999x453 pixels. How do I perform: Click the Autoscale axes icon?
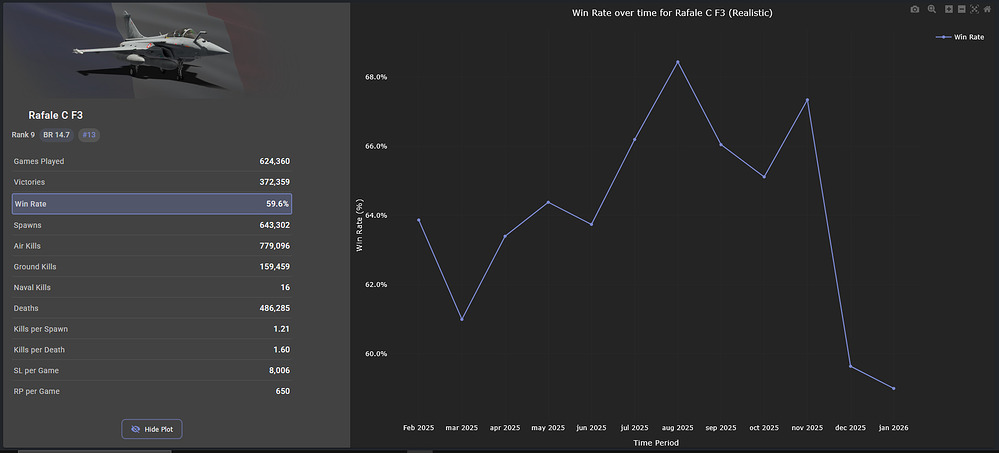974,9
